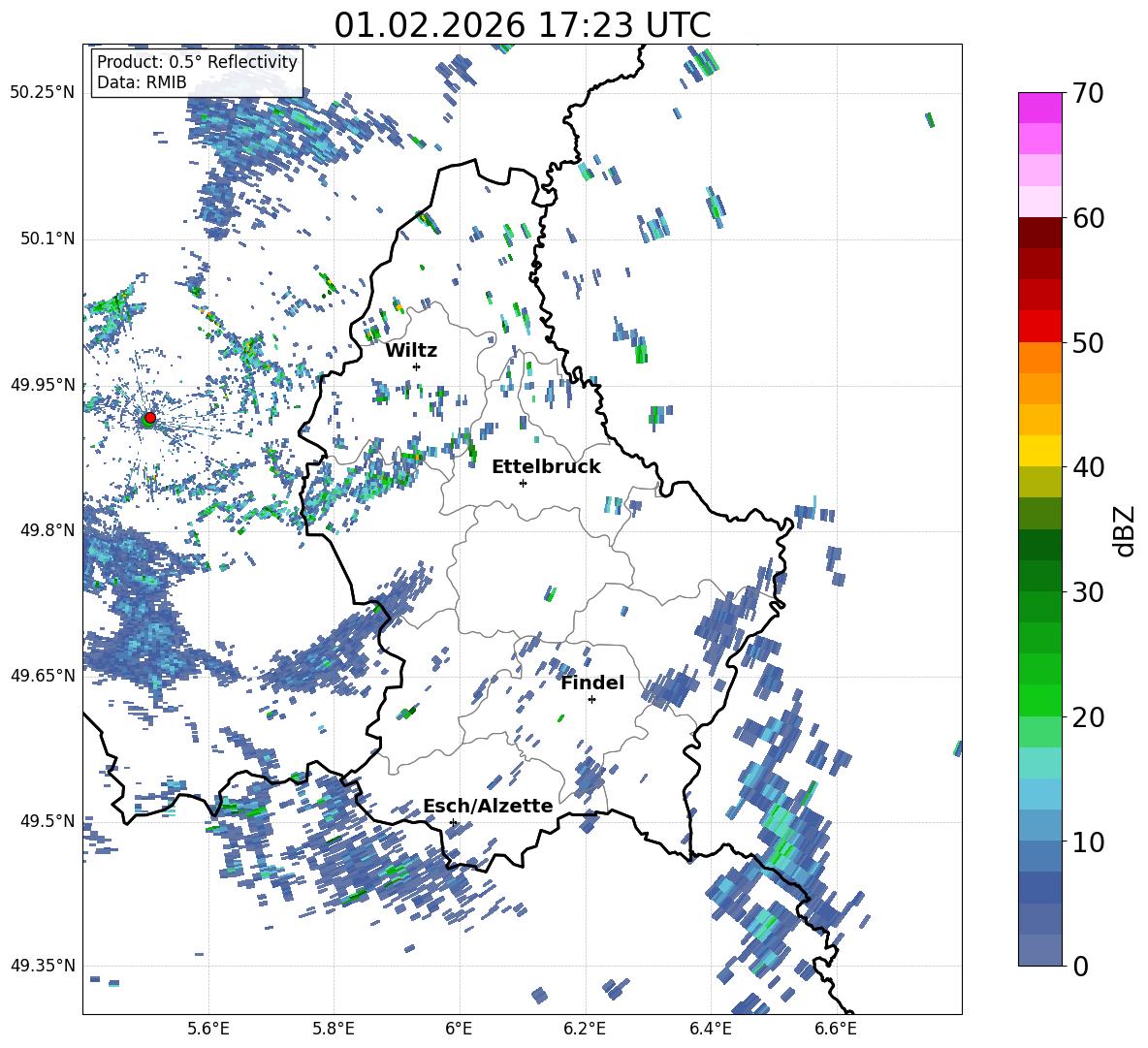The height and width of the screenshot is (1048, 1148).
Task: Pick the bright yellow swatch above 40 dBZ
Action: [1039, 451]
